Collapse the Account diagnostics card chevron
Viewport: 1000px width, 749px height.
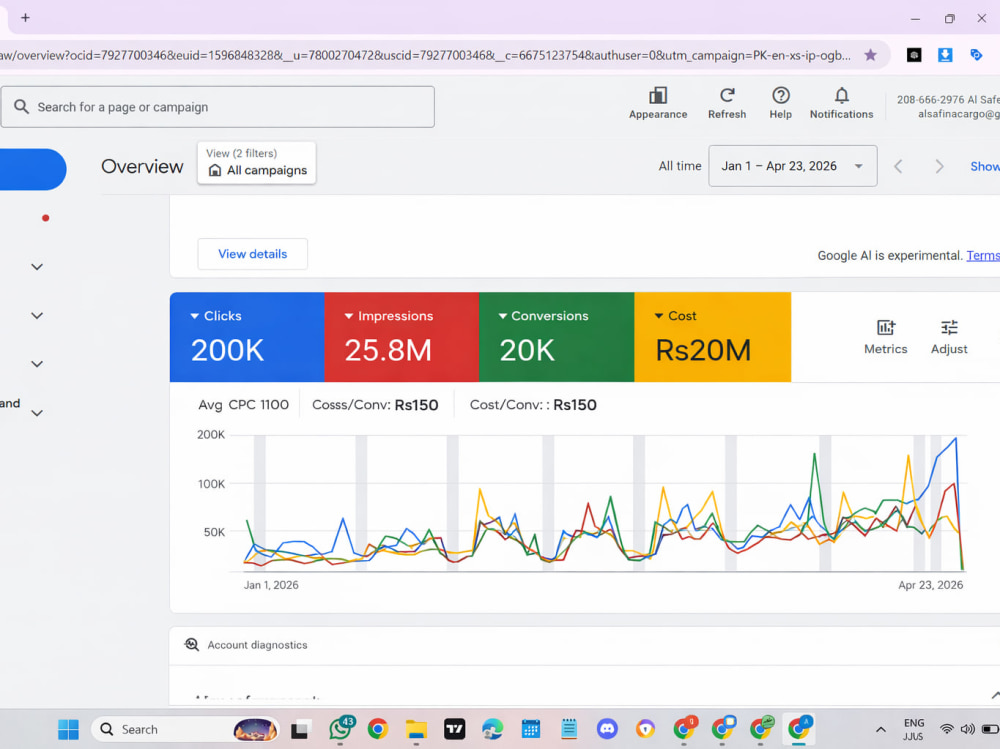coord(995,695)
